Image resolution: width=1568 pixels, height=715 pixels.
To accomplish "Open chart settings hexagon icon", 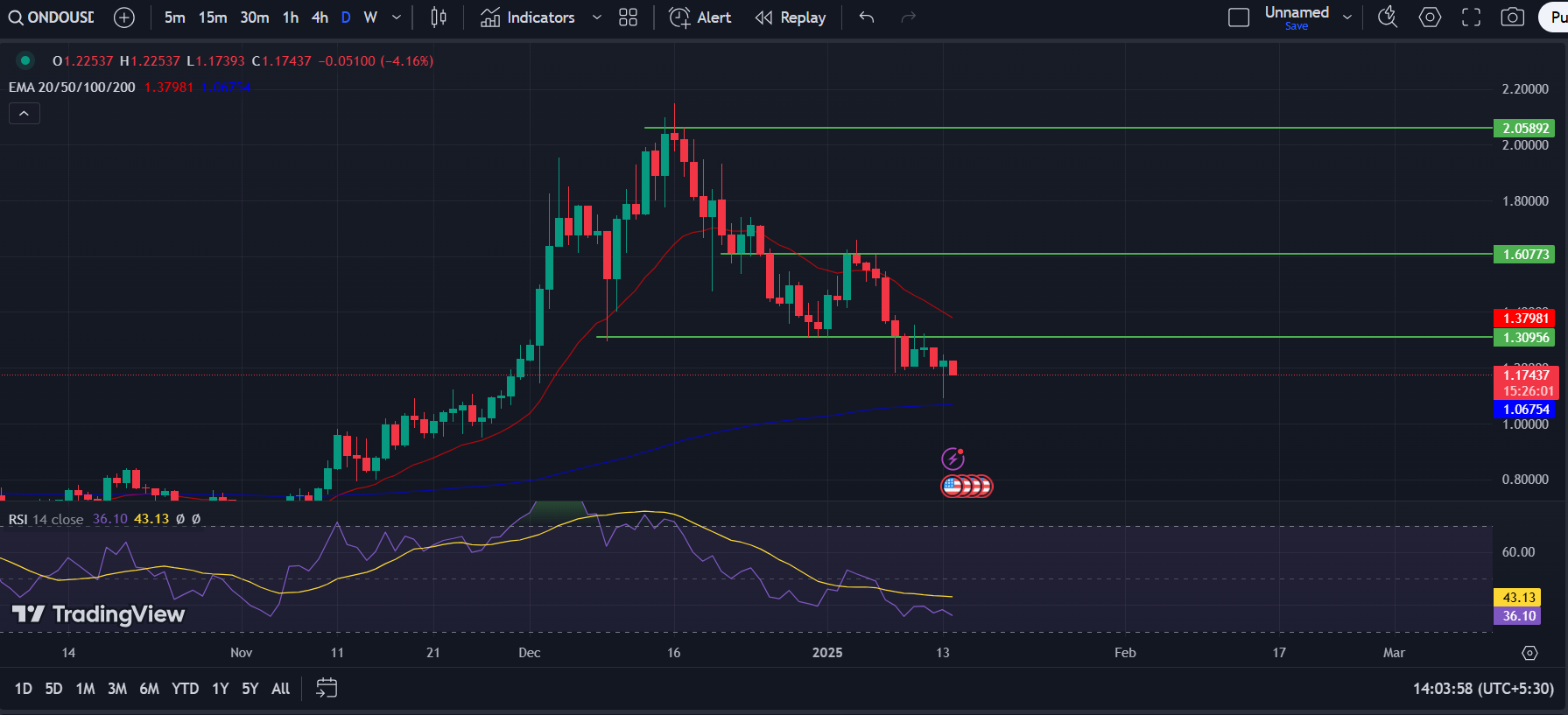I will 1430,18.
